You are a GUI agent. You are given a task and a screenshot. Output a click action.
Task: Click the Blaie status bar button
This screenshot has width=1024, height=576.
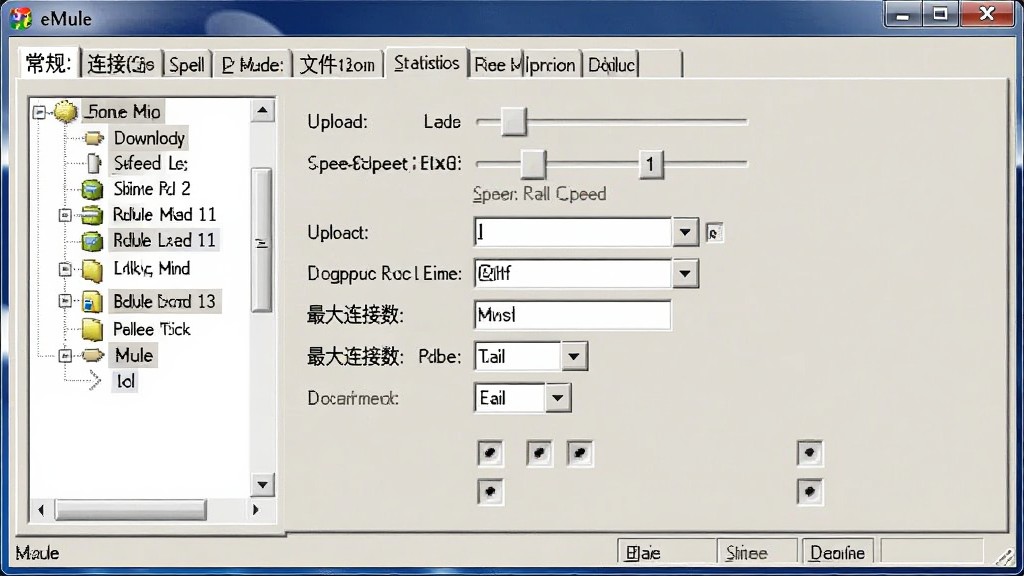pos(667,553)
